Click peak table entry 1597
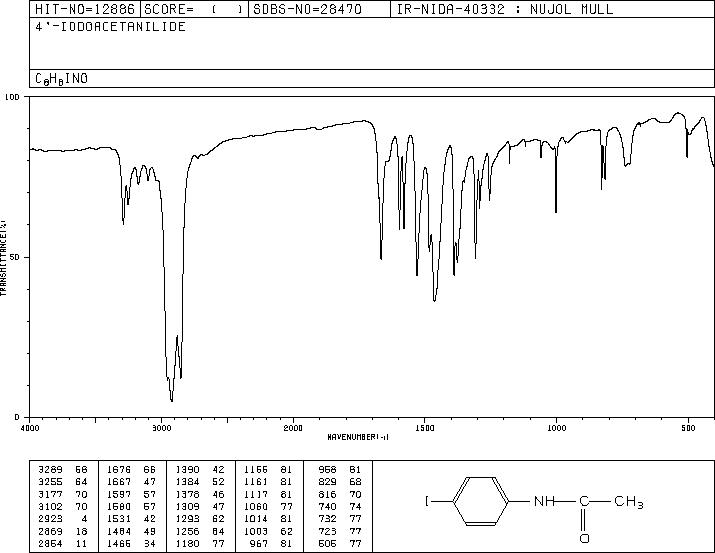The height and width of the screenshot is (553, 715). (x=131, y=494)
